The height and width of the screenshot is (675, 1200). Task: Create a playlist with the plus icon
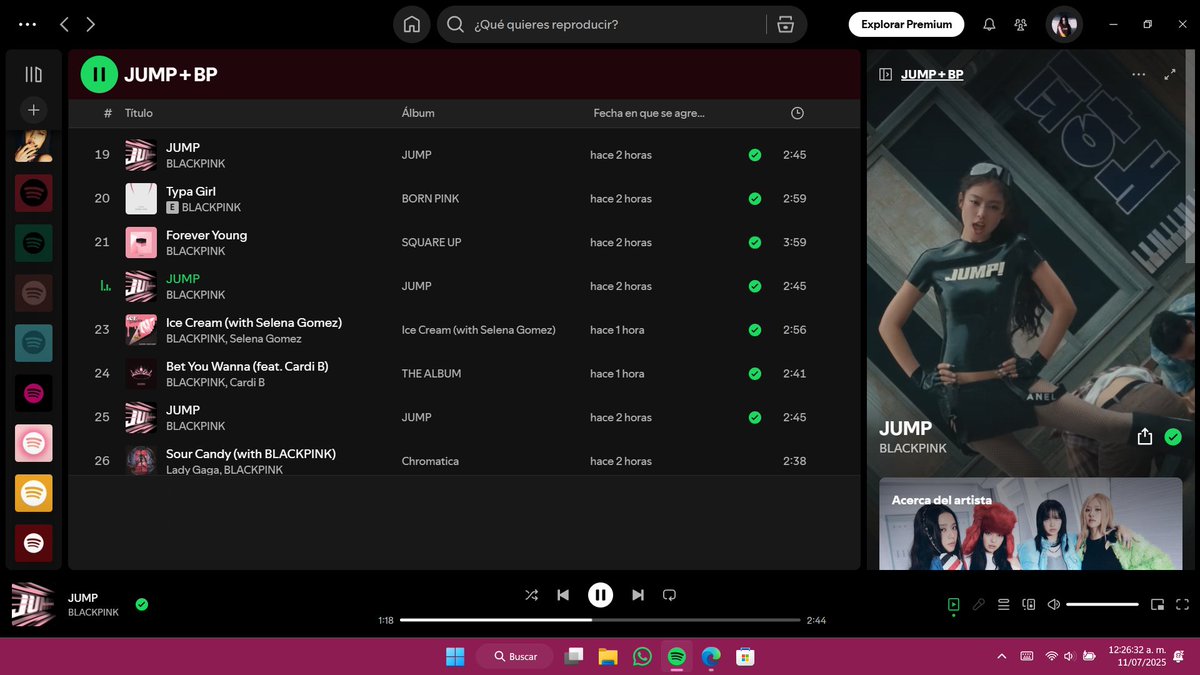click(33, 110)
